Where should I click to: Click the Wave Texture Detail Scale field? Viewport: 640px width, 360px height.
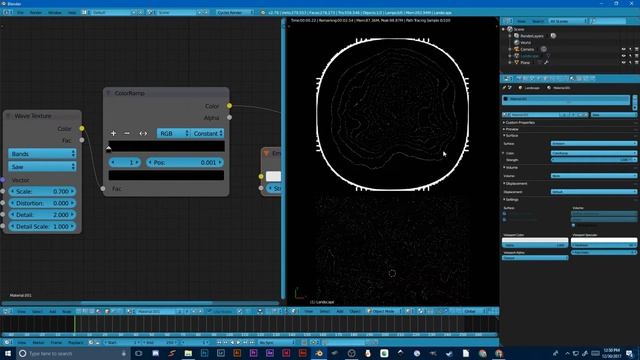coord(42,227)
